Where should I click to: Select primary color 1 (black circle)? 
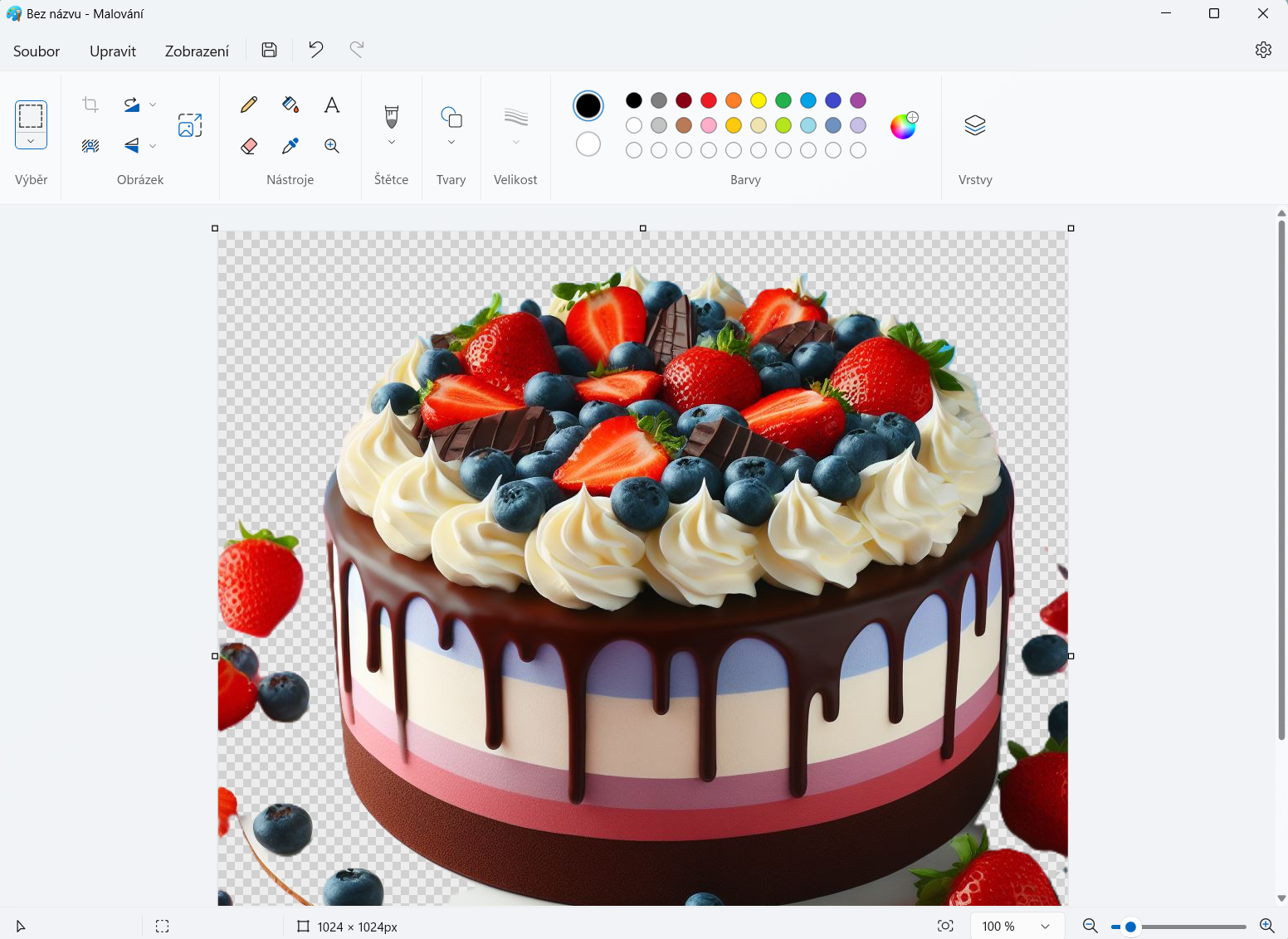(588, 105)
